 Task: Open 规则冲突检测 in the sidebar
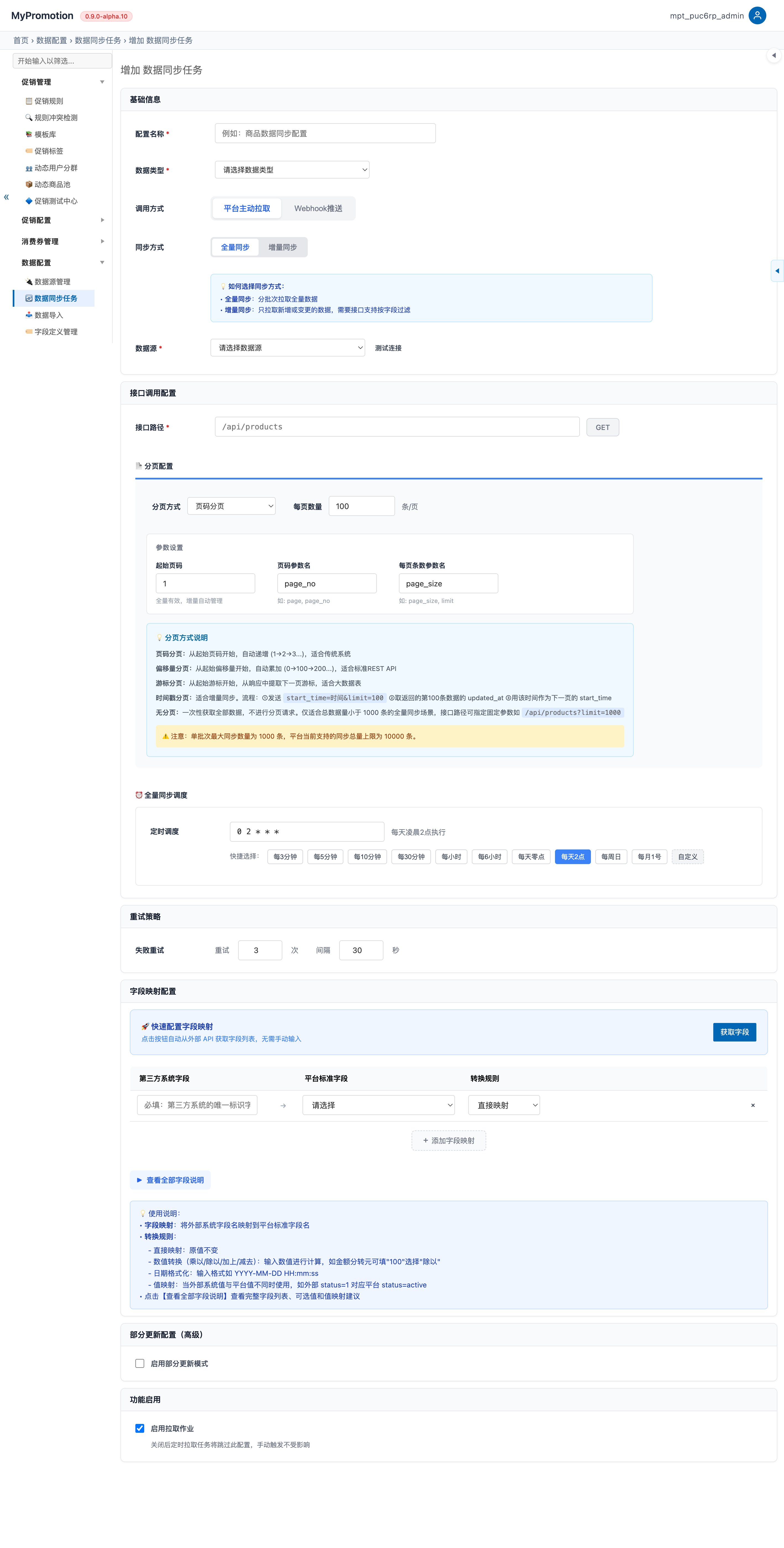(56, 118)
